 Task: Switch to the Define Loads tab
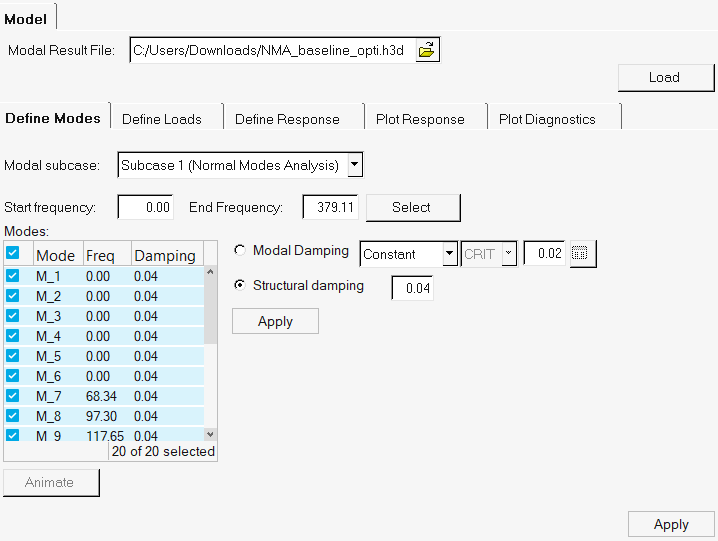coord(162,119)
